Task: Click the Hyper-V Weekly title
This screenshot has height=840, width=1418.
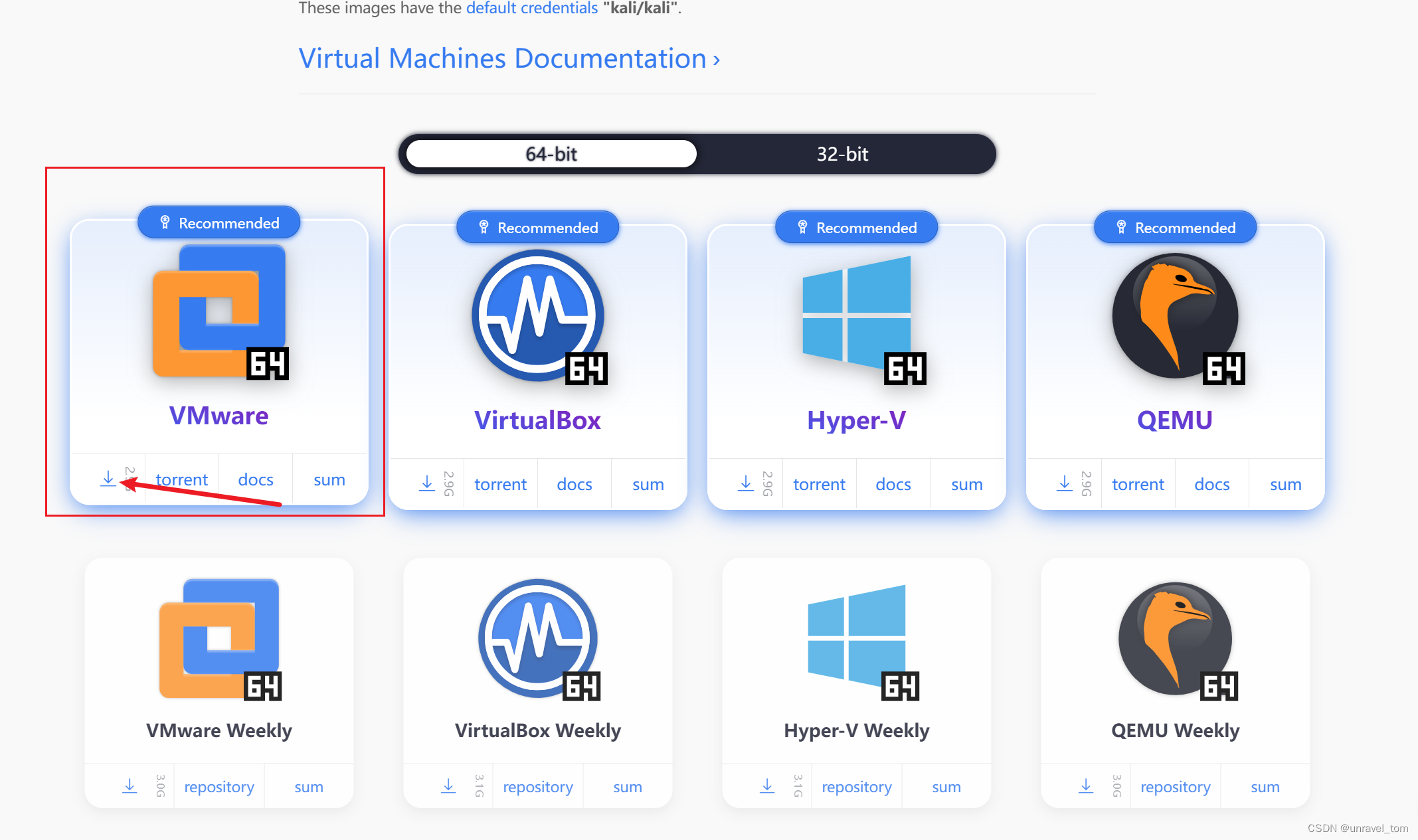Action: coord(857,730)
